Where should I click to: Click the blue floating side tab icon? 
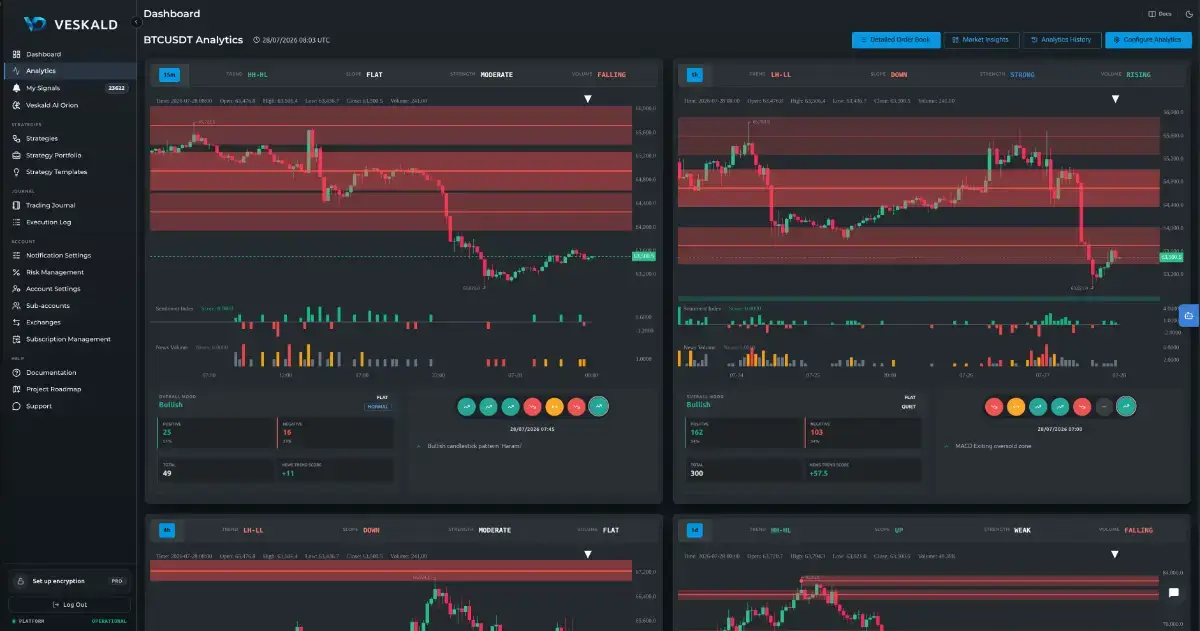[x=1189, y=315]
